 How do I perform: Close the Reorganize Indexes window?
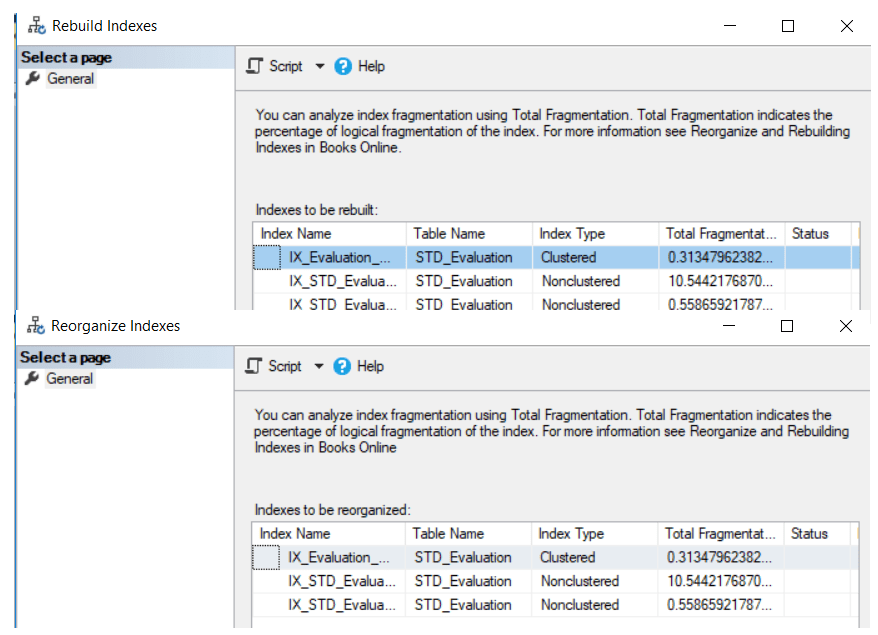[846, 326]
